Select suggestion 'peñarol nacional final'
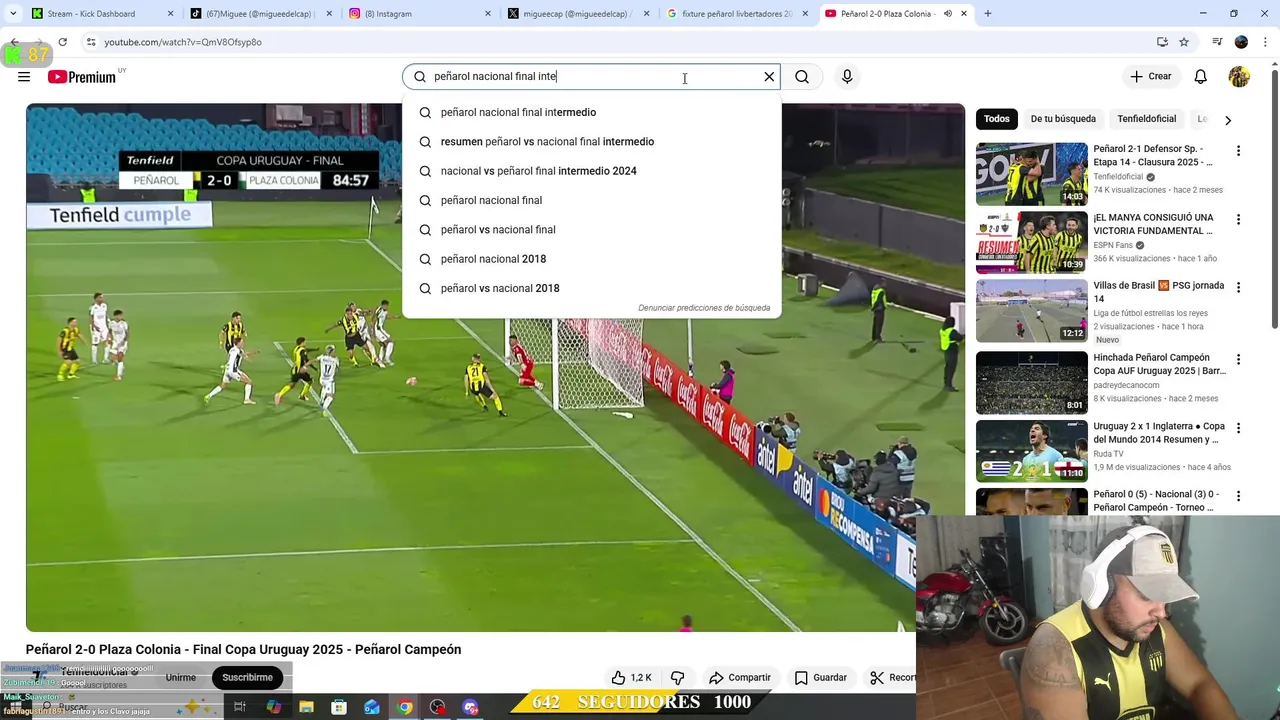This screenshot has height=720, width=1280. click(591, 200)
